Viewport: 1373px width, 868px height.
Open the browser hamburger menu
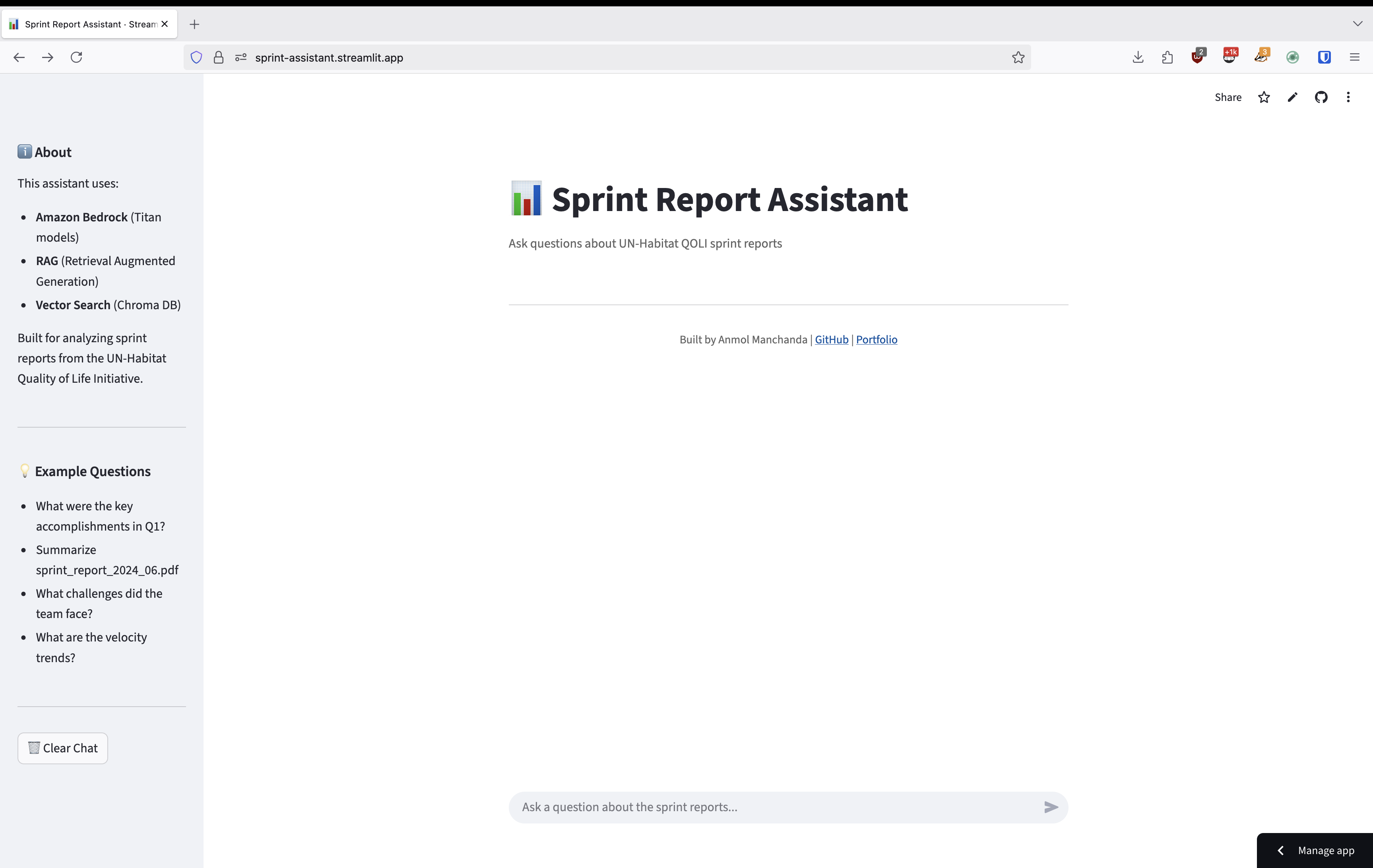[x=1355, y=57]
